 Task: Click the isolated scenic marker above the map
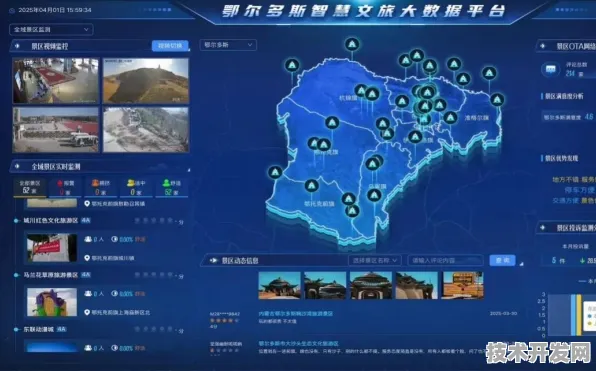pos(352,44)
